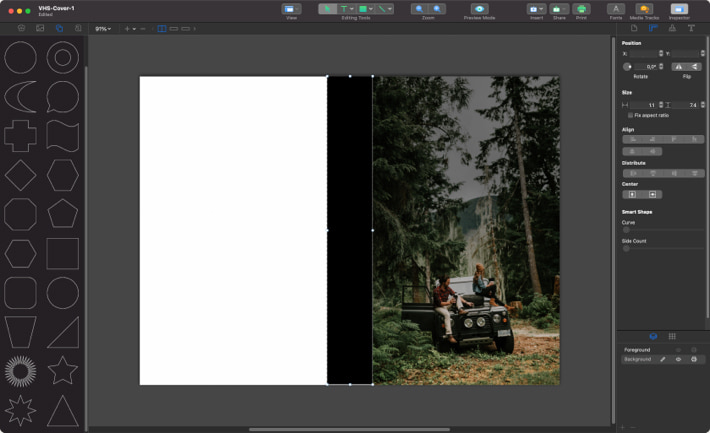This screenshot has height=433, width=710.
Task: Toggle Preview Mode eye icon
Action: click(x=480, y=9)
